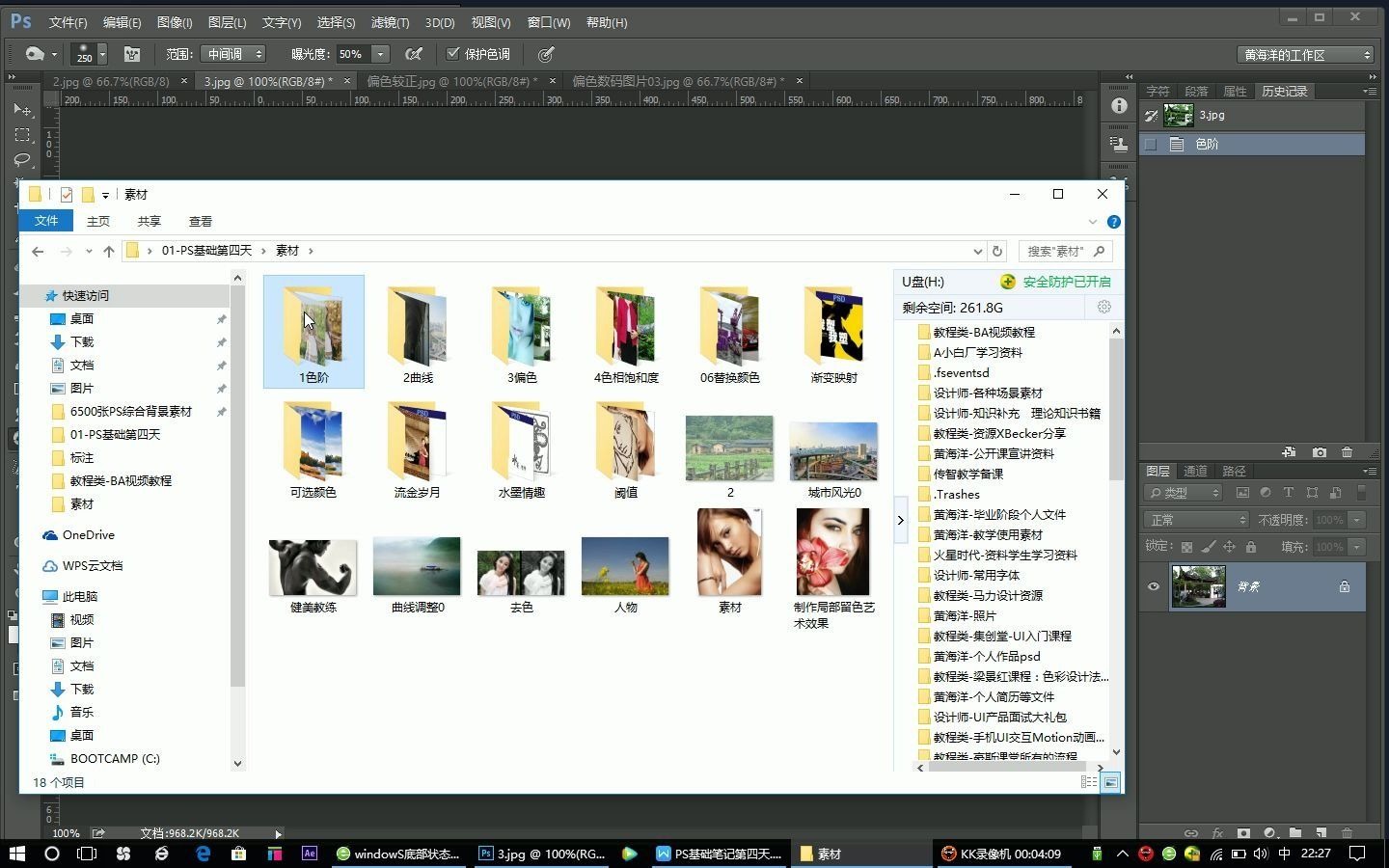Toggle 保护色调 checkbox

pos(452,54)
